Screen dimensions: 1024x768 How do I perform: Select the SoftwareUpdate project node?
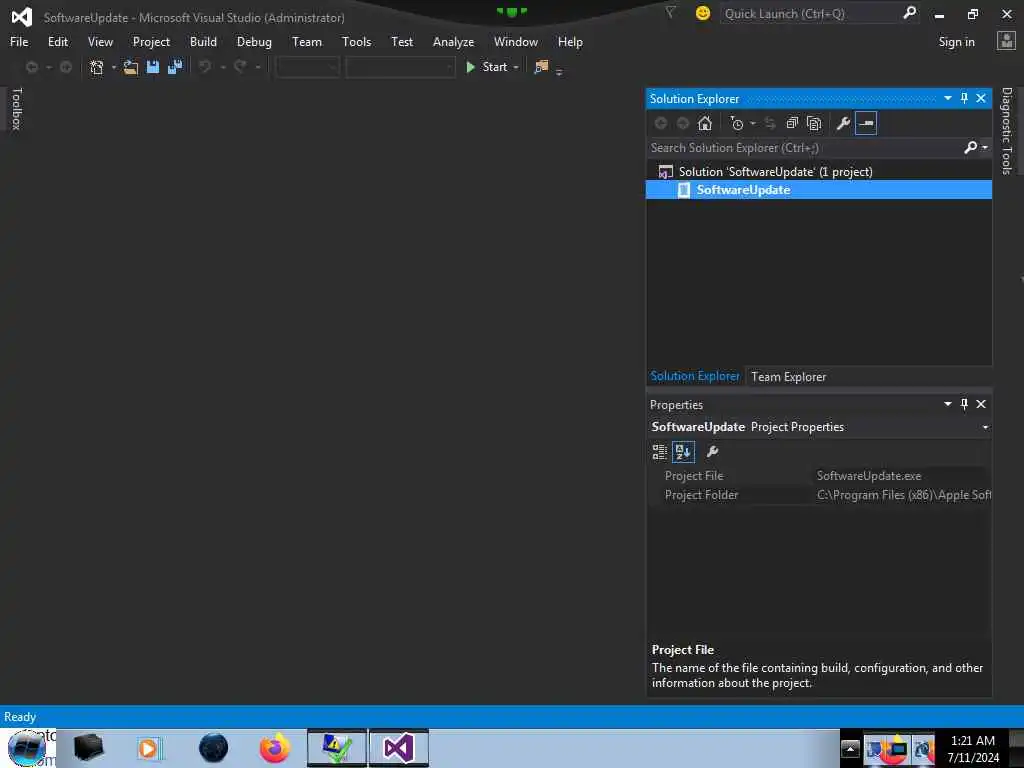pyautogui.click(x=819, y=190)
